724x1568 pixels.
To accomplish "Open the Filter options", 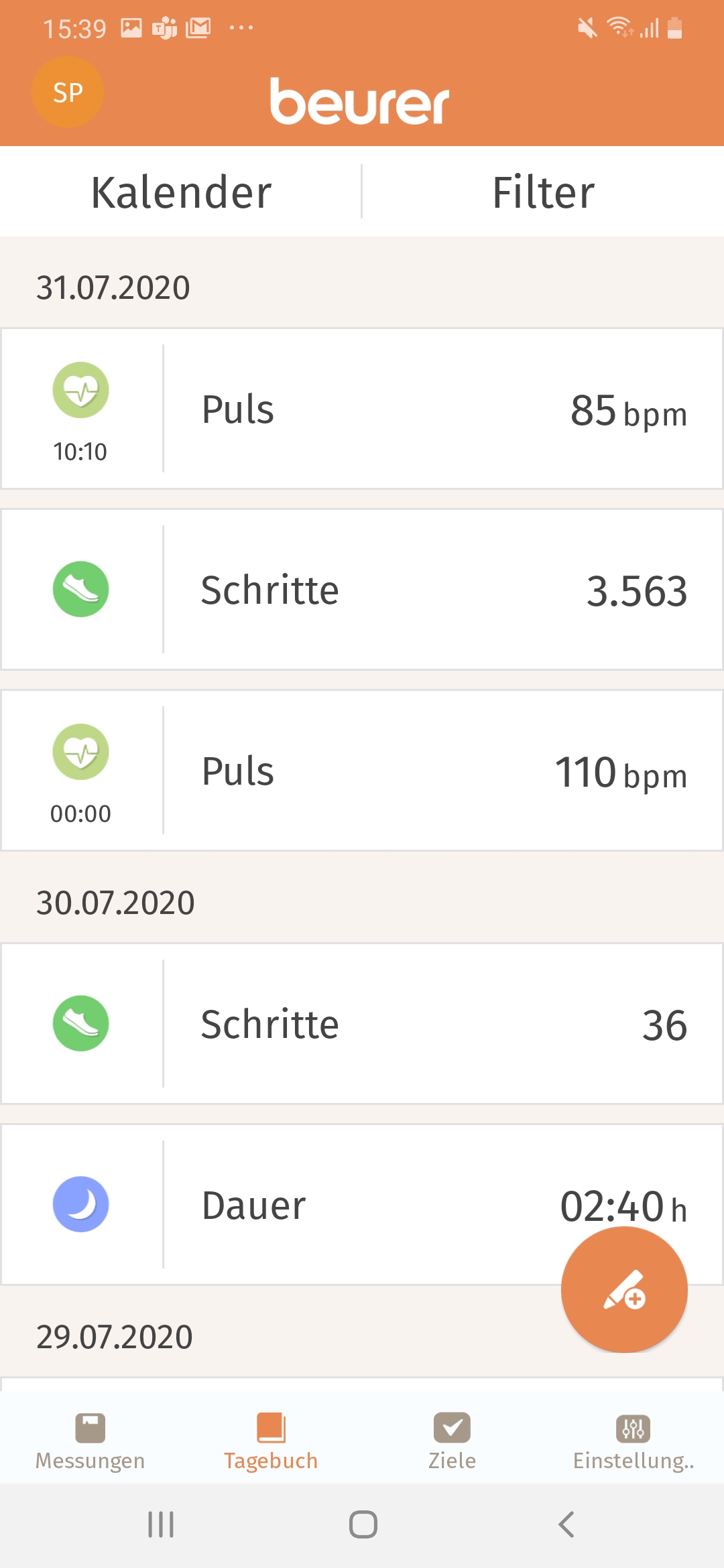I will tap(543, 192).
